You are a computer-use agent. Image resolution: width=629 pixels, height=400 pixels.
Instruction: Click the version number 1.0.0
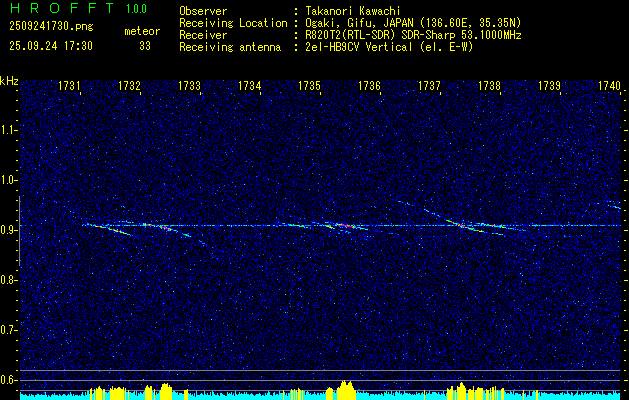click(x=136, y=9)
